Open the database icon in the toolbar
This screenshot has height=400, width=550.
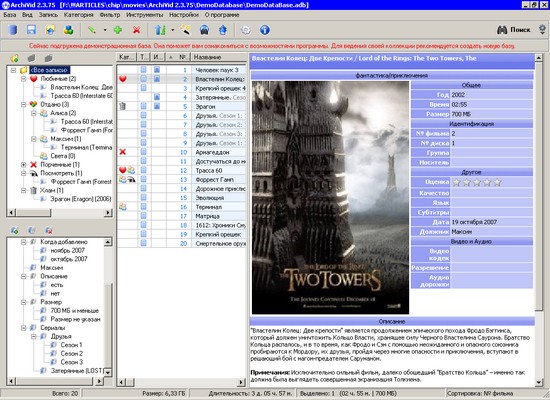tap(13, 30)
